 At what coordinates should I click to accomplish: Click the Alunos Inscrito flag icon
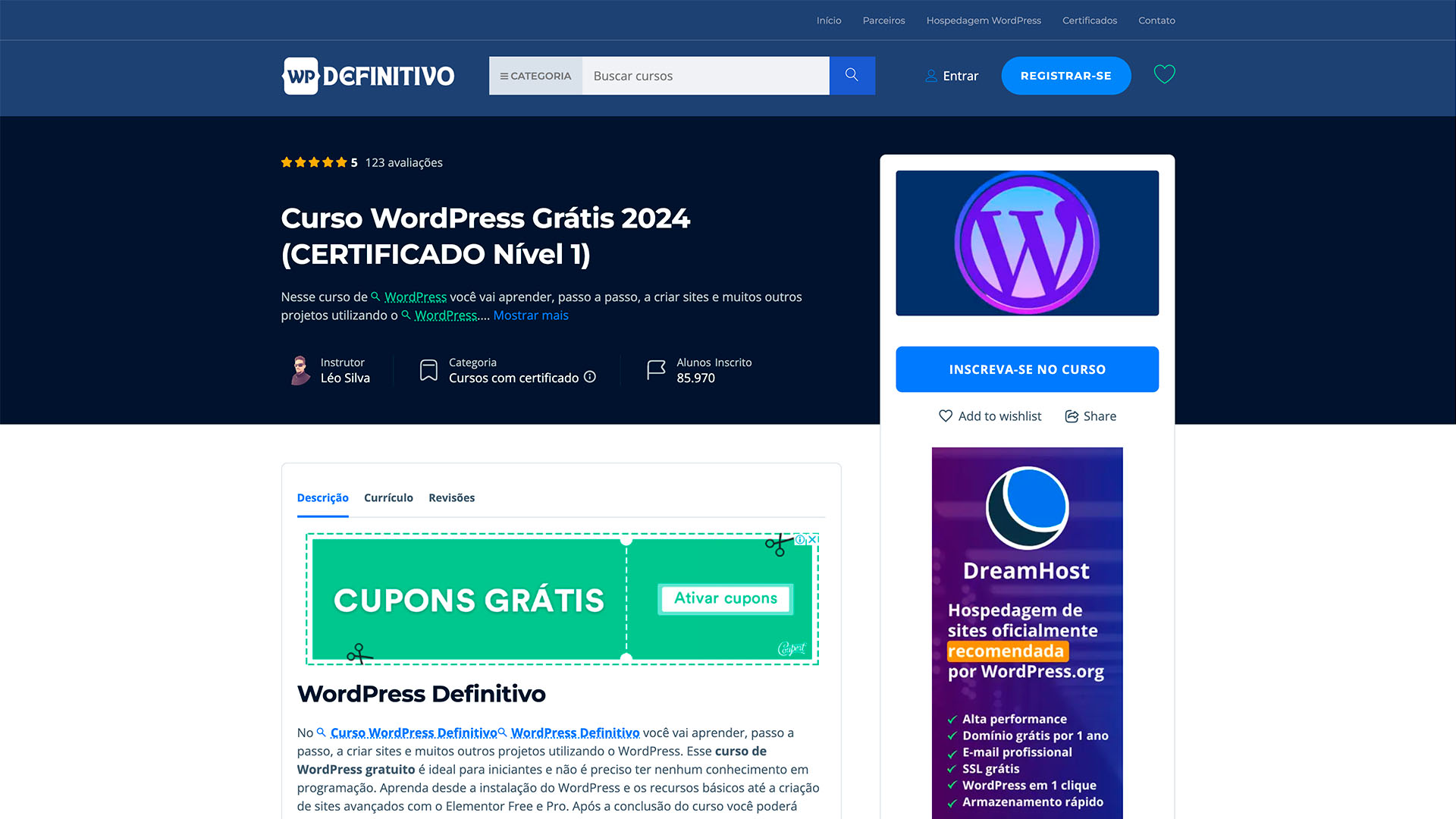point(656,370)
